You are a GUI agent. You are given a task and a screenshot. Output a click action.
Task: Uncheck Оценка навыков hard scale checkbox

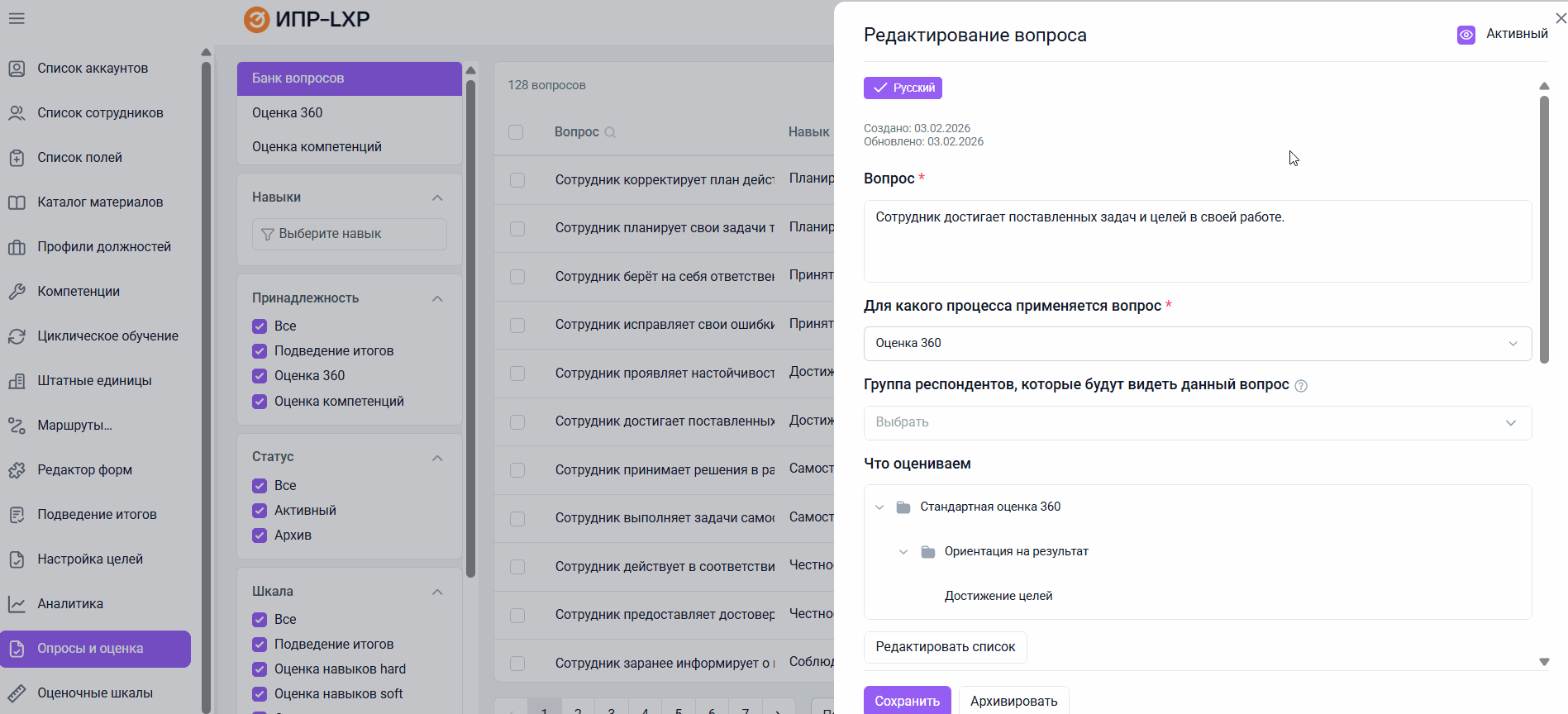[260, 669]
